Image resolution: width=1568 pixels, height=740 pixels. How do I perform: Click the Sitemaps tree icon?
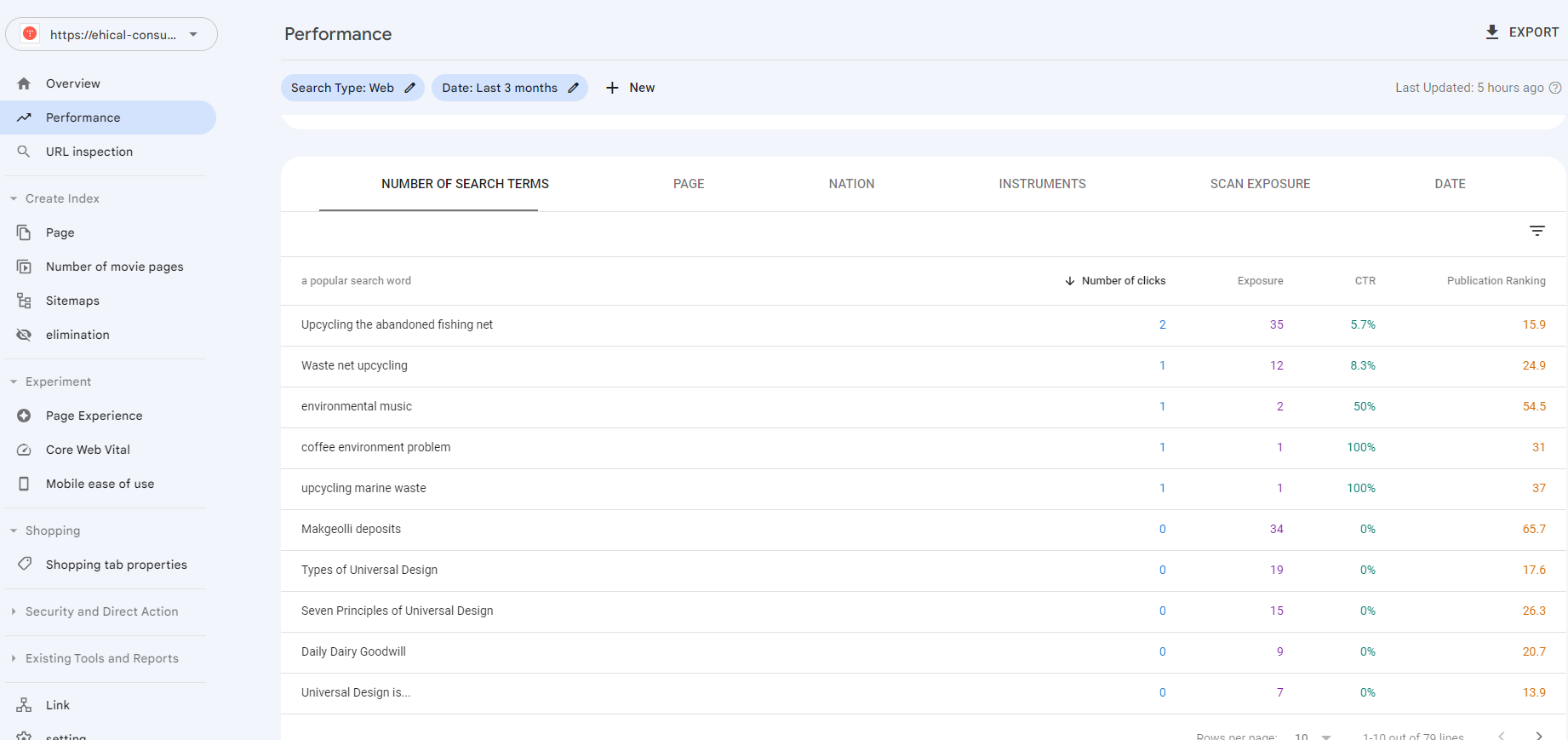24,301
